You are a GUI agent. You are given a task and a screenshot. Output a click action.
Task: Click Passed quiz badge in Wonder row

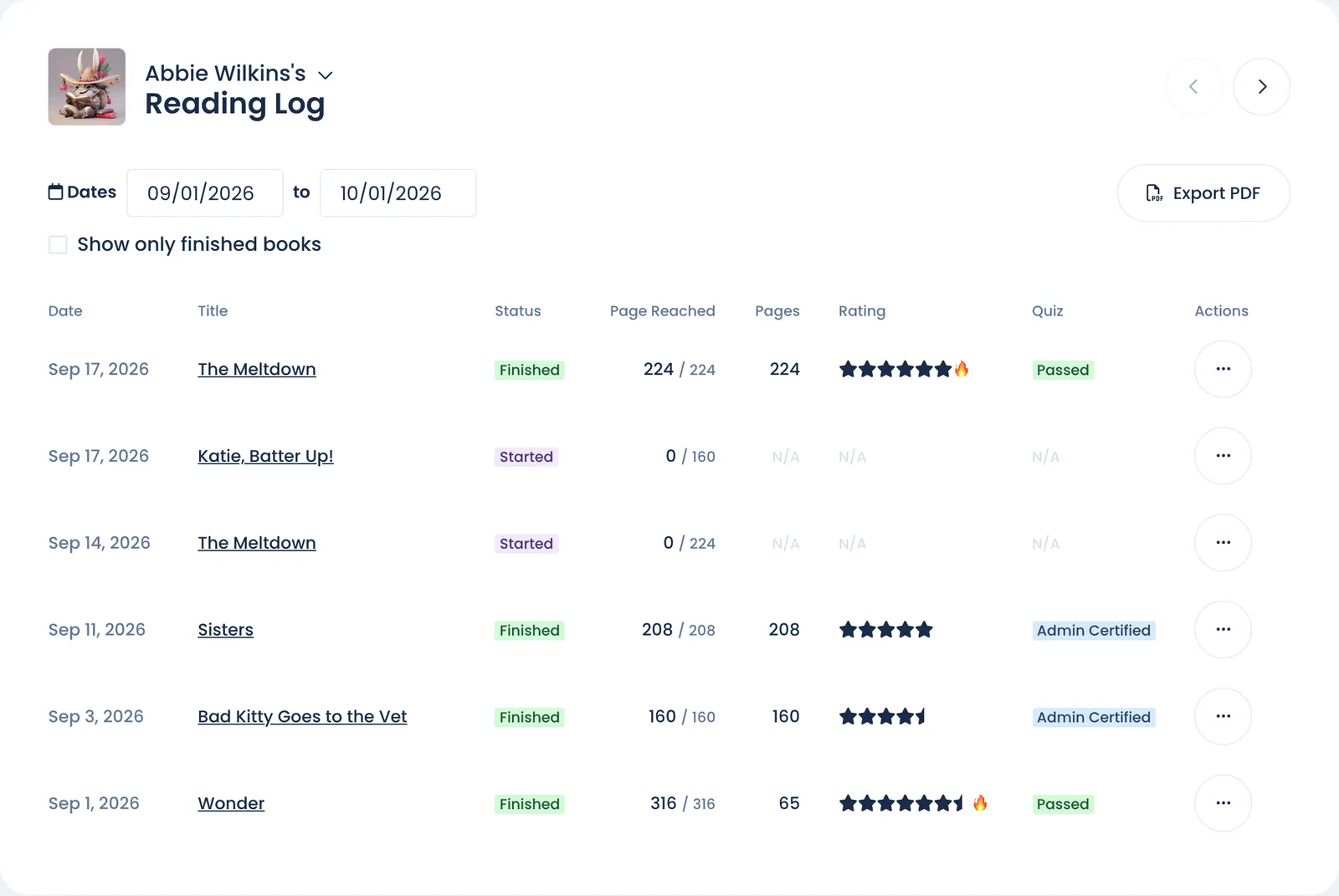1063,804
